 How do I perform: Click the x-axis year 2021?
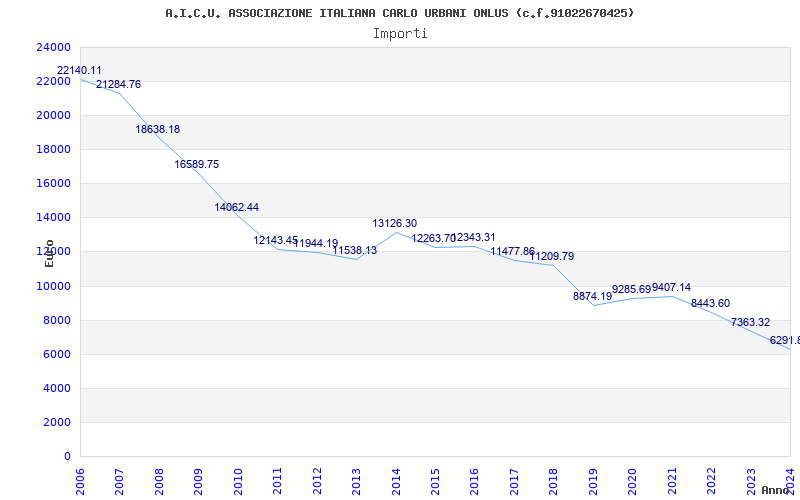coord(672,481)
